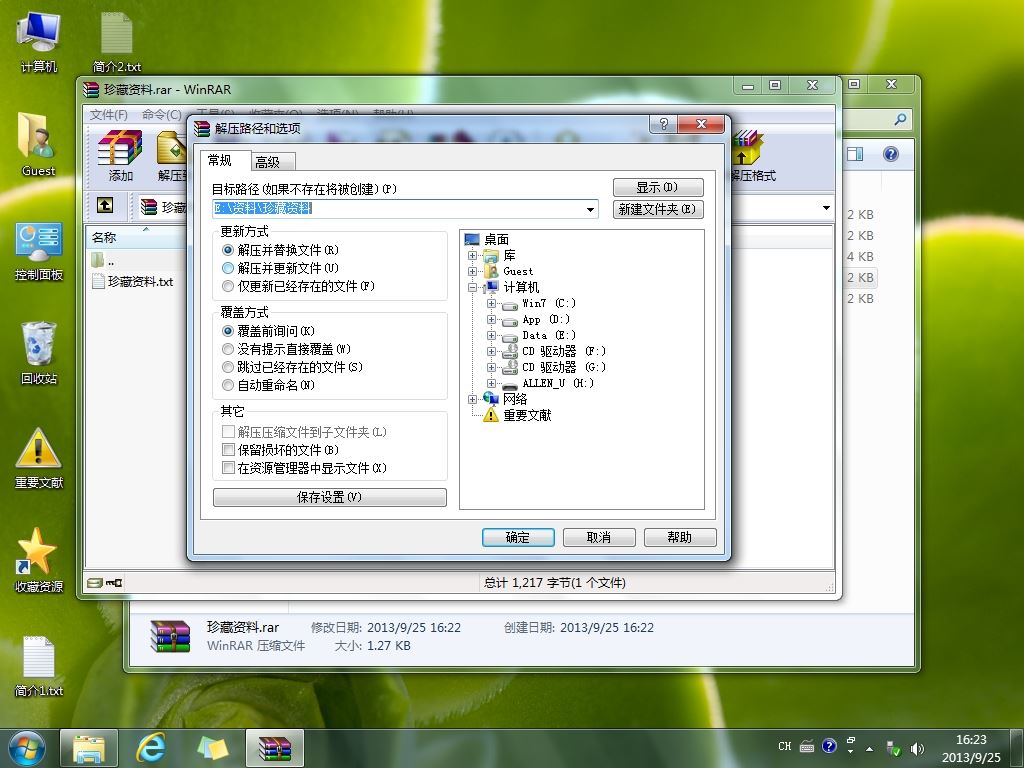The width and height of the screenshot is (1024, 768).
Task: Select CD 驱动器 (G:) in folder tree
Action: coord(564,367)
